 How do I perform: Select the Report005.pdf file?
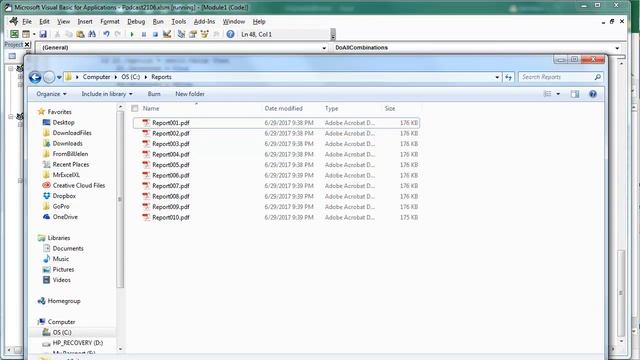[276, 165]
